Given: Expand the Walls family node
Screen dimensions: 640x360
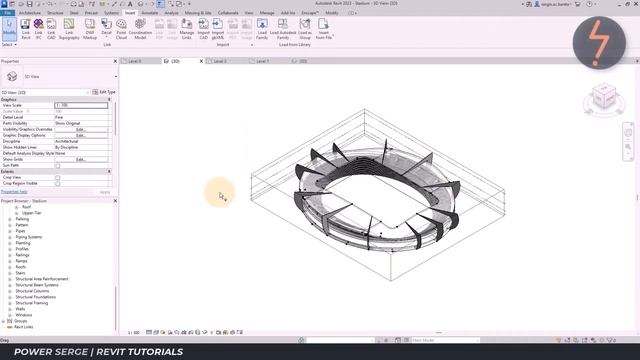Looking at the screenshot, I should pyautogui.click(x=10, y=309).
